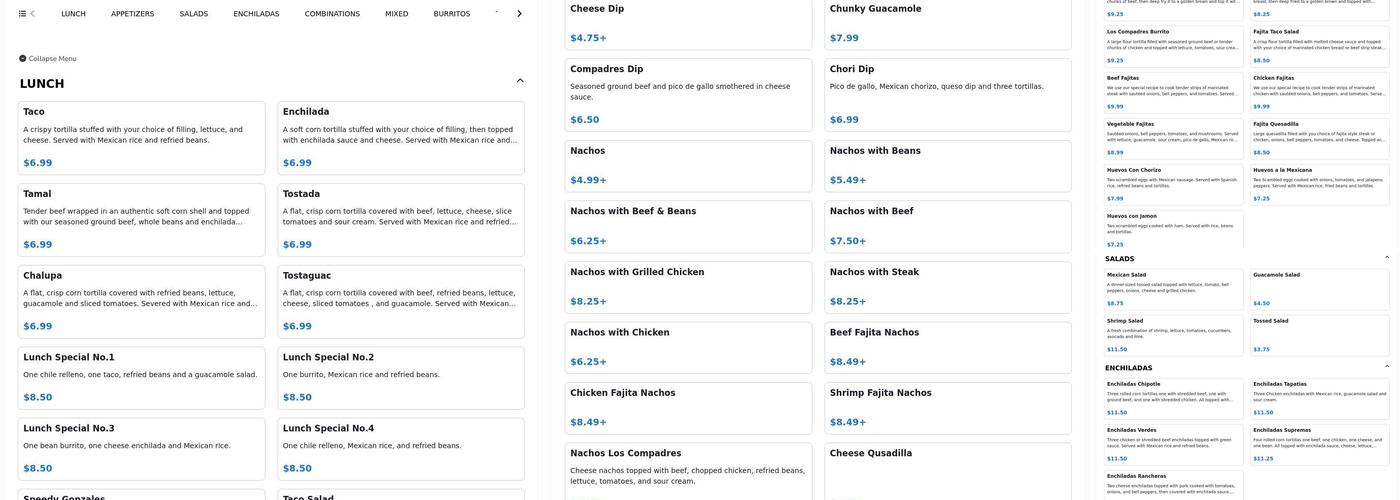Collapse the SALADS section chevron
Viewport: 1400px width, 500px height.
coord(1386,258)
